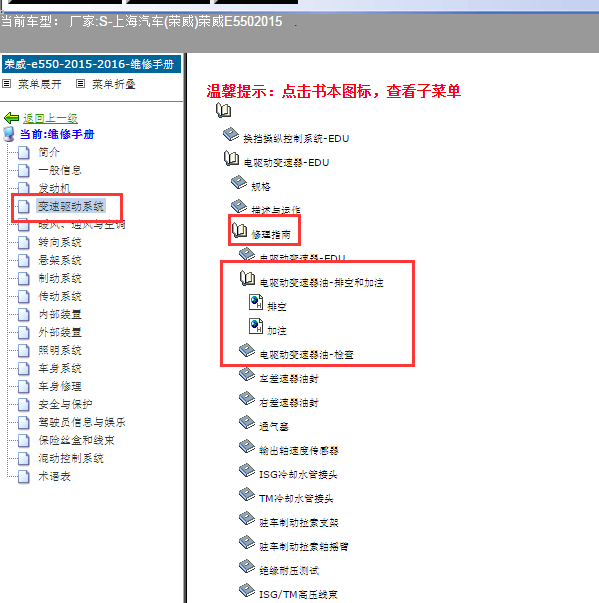Open 车身系统 in the left tree
The height and width of the screenshot is (603, 599).
click(60, 368)
